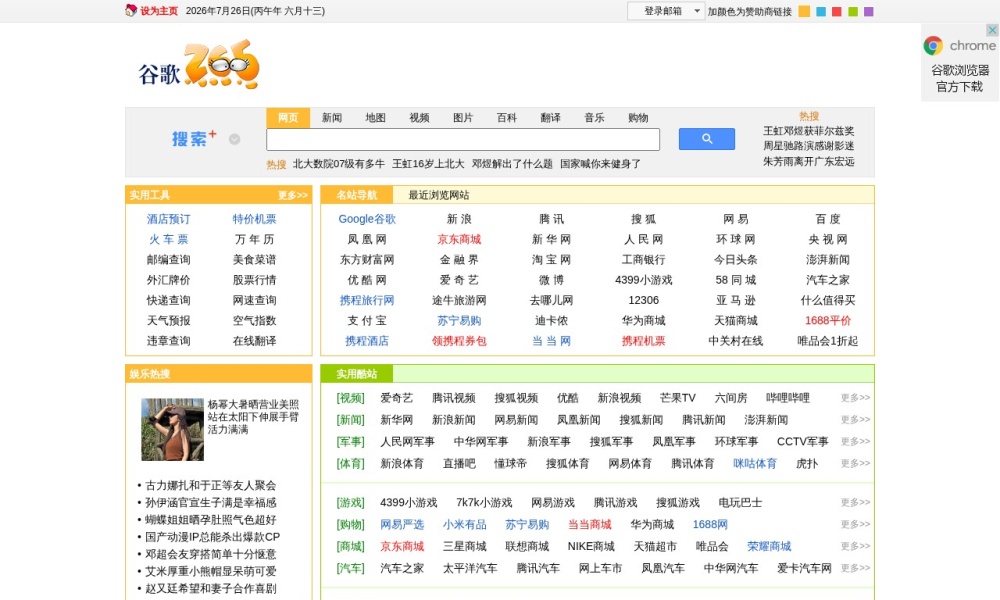Open the 杨幂 entertainment news thumbnail
Image resolution: width=1000 pixels, height=600 pixels.
(x=172, y=429)
